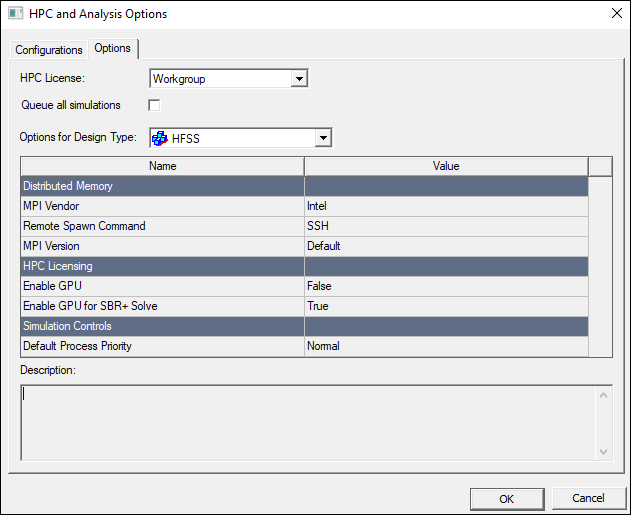
Task: Select the Simulation Controls section header
Action: 163,326
